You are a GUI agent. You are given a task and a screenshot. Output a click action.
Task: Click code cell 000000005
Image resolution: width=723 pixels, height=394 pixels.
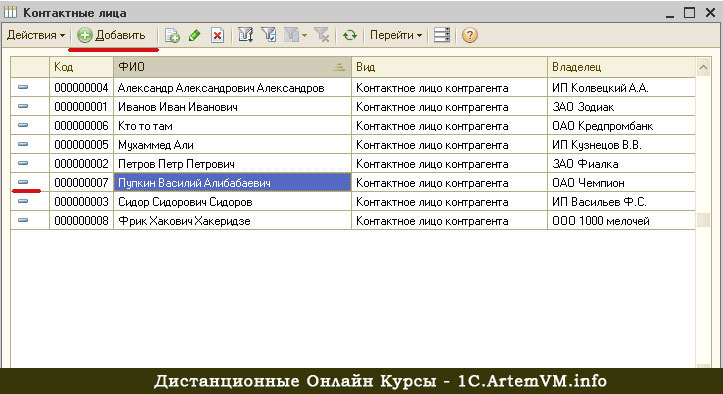point(81,144)
